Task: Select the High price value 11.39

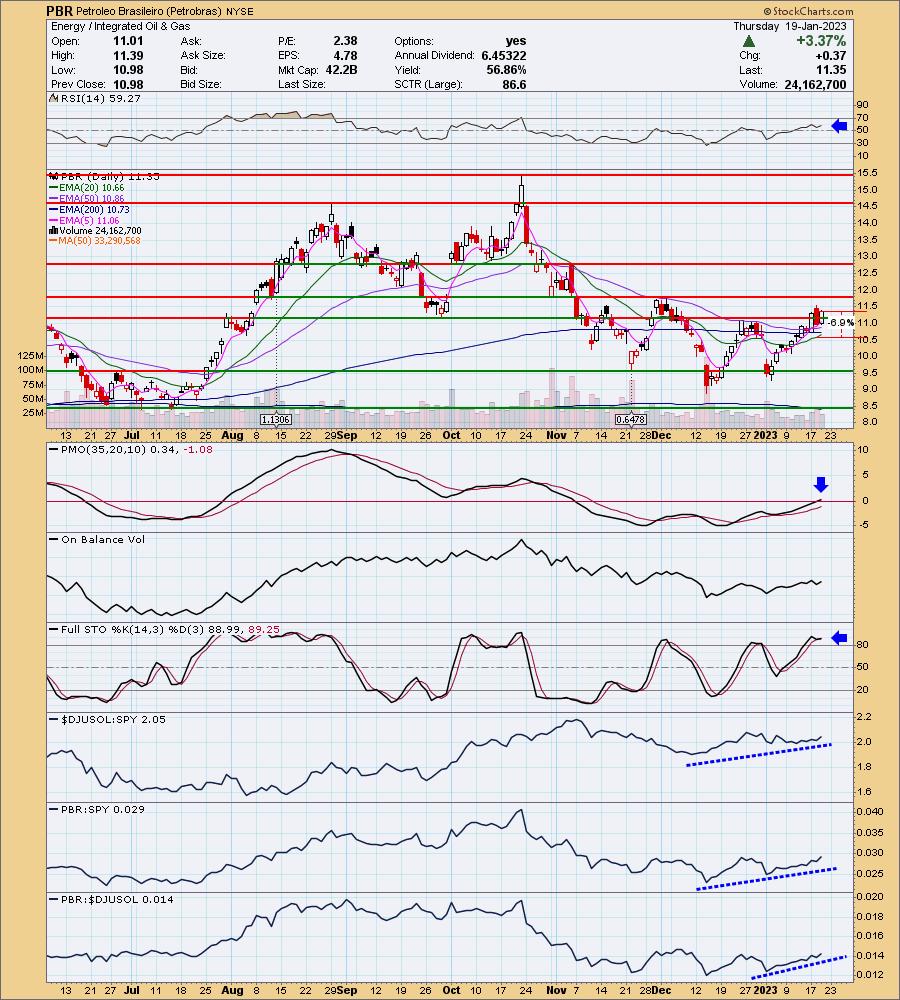Action: click(x=128, y=55)
